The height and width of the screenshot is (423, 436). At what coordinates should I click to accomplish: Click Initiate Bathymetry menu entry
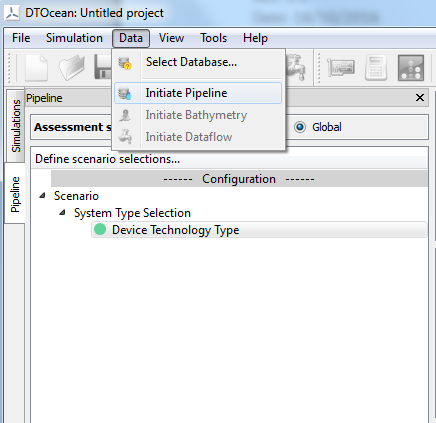(x=198, y=115)
